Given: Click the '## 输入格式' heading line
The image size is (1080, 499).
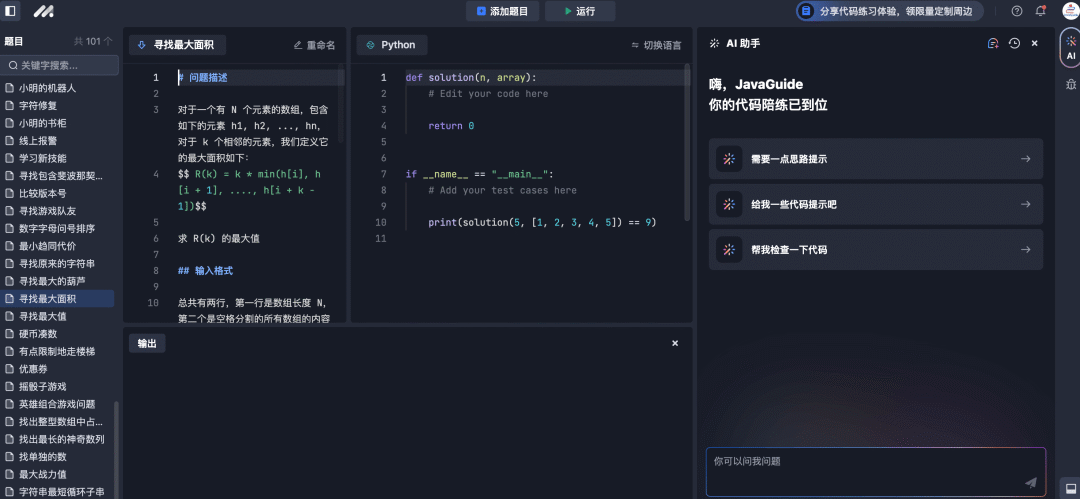Looking at the screenshot, I should (x=205, y=271).
